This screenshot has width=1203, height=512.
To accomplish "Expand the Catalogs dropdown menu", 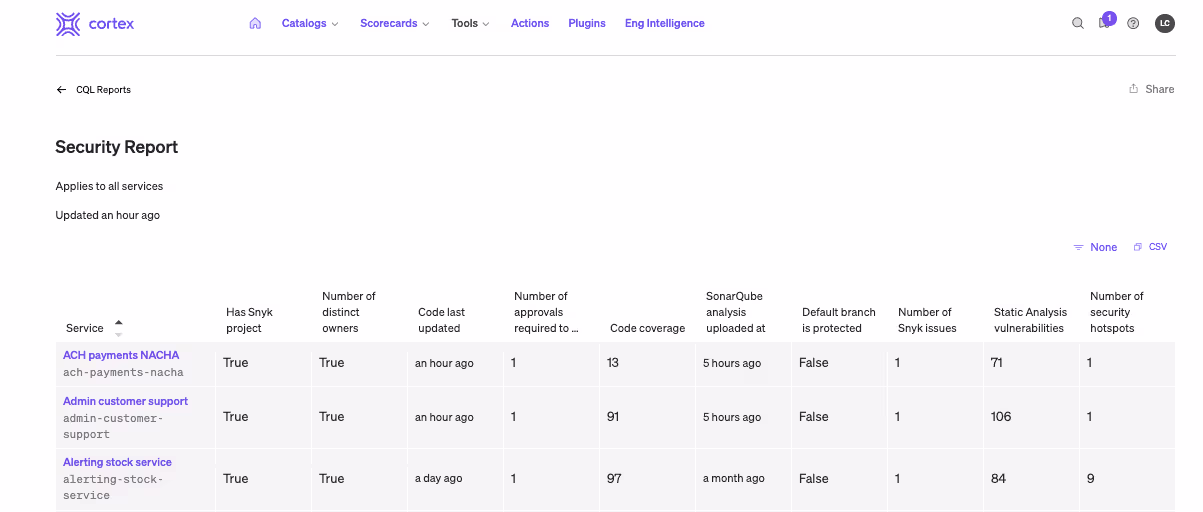I will (x=310, y=24).
